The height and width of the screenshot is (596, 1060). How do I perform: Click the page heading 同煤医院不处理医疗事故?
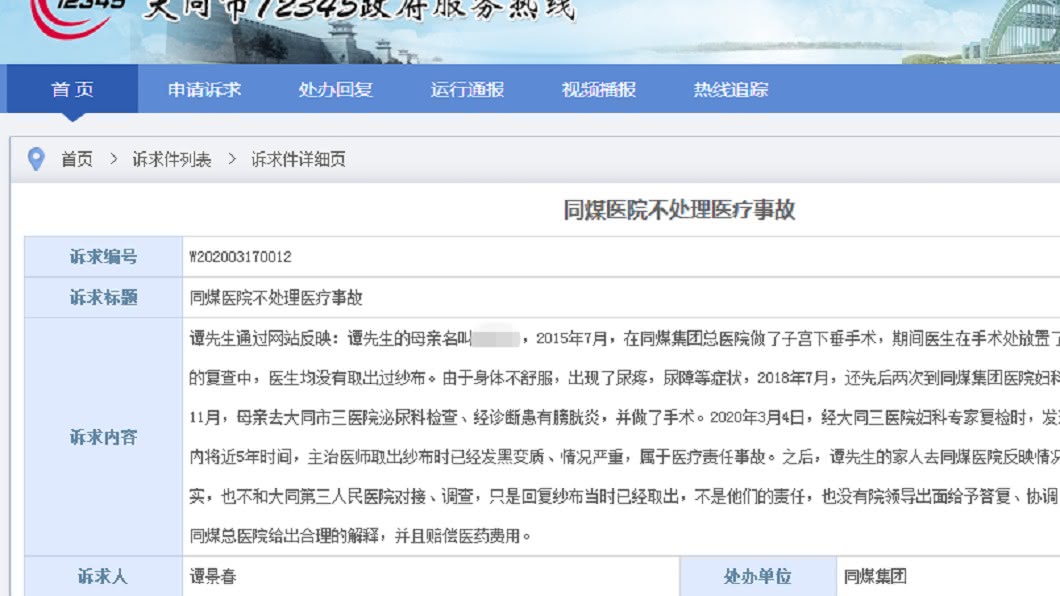(679, 210)
